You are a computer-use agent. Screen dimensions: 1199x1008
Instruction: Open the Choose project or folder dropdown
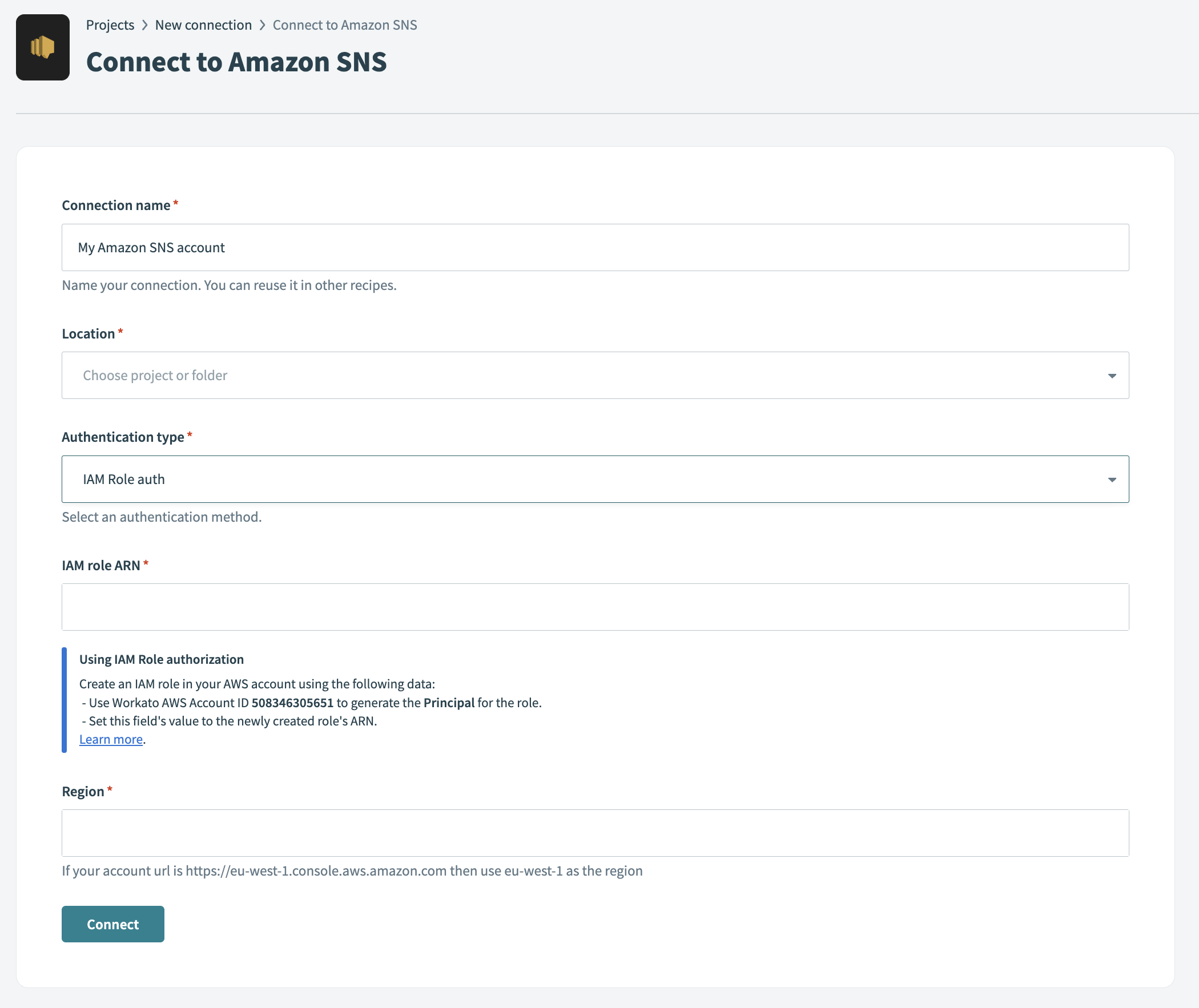595,376
